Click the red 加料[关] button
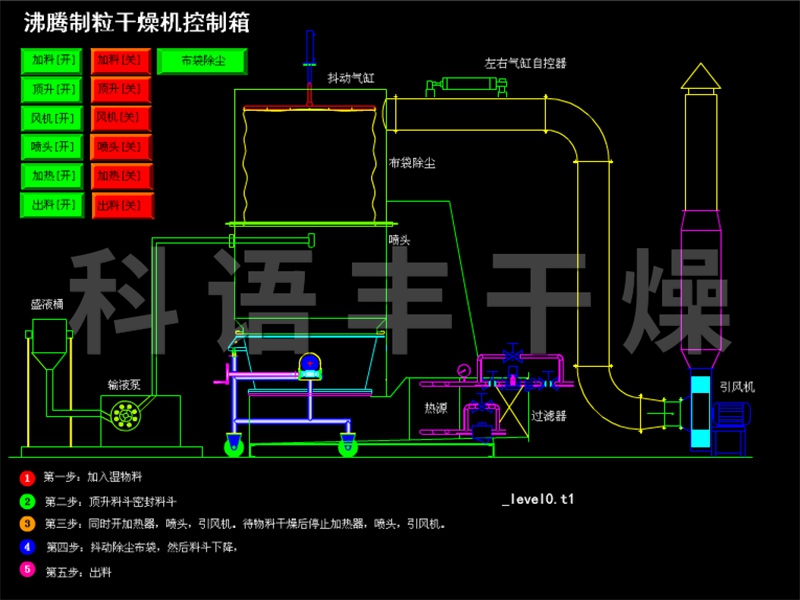This screenshot has height=600, width=800. pos(121,61)
